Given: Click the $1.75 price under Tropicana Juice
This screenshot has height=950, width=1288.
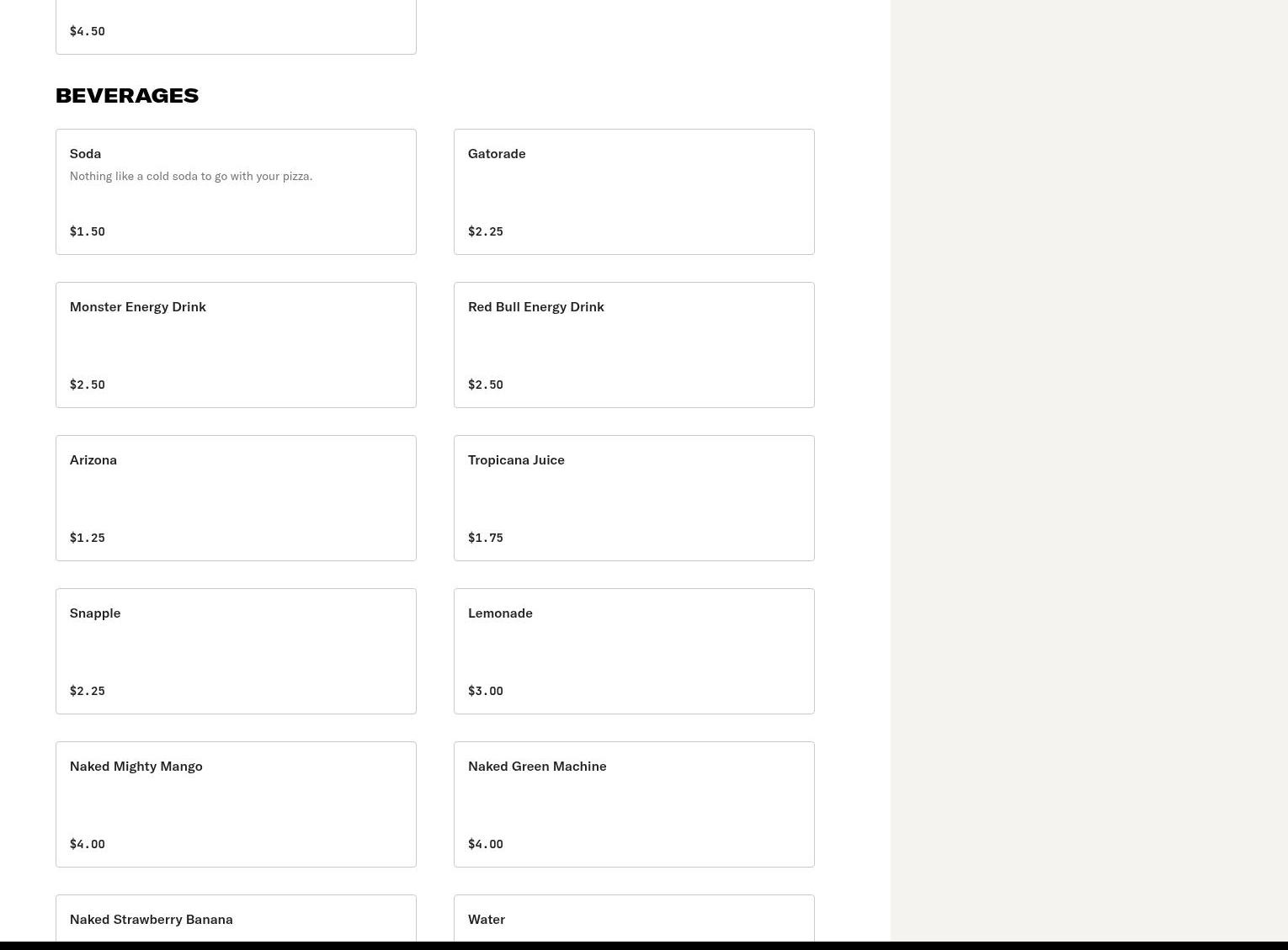Looking at the screenshot, I should point(486,538).
